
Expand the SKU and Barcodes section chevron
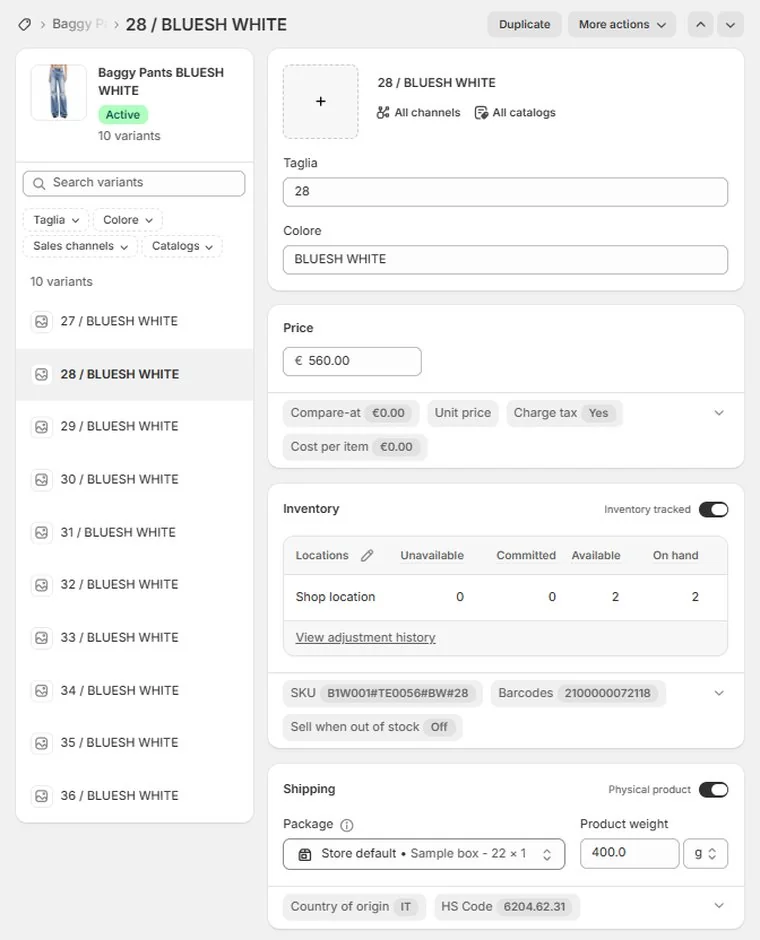[719, 693]
